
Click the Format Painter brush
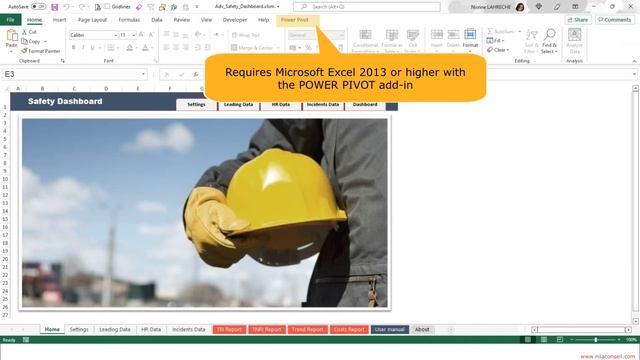[40, 51]
